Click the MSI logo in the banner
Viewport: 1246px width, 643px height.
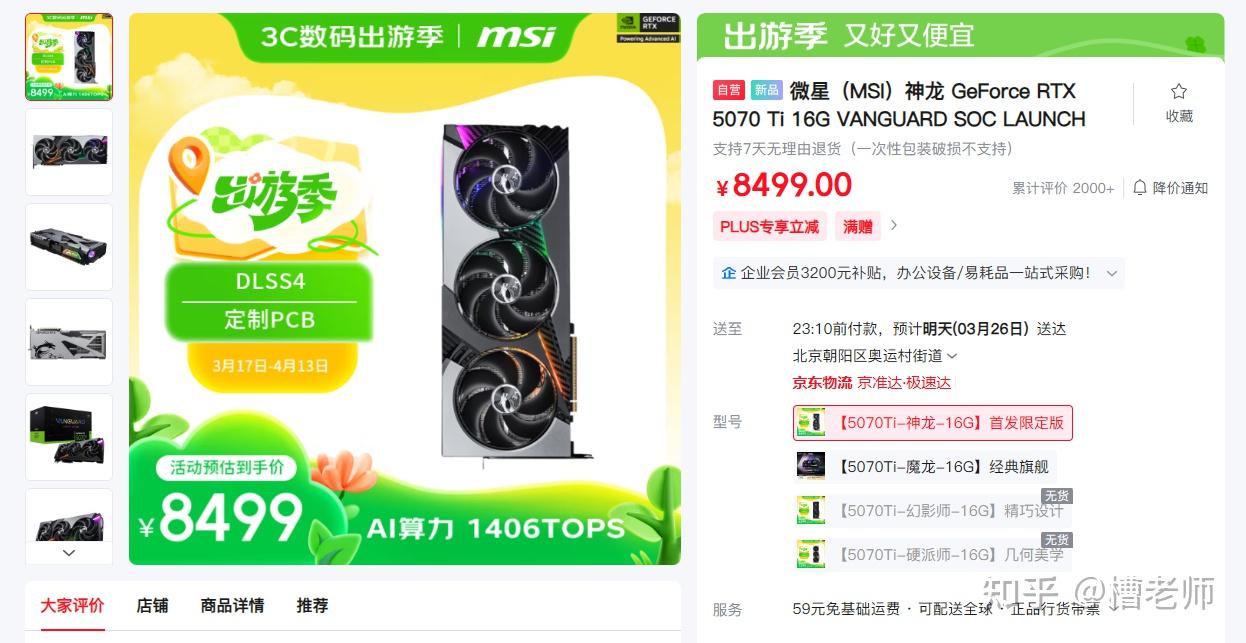coord(516,37)
